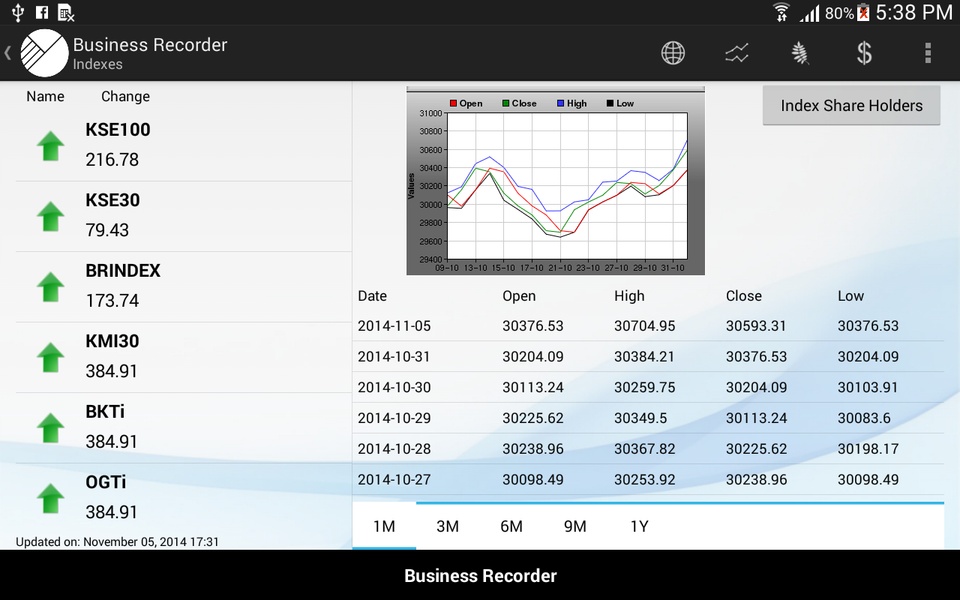This screenshot has width=960, height=600.
Task: Switch to the 1Y period tab
Action: click(639, 526)
